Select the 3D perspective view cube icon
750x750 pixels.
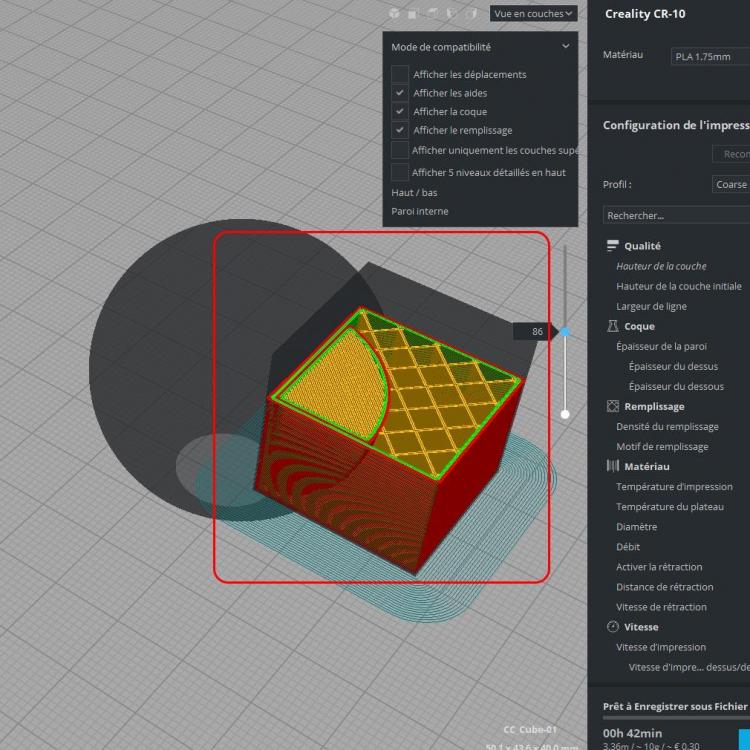point(394,13)
